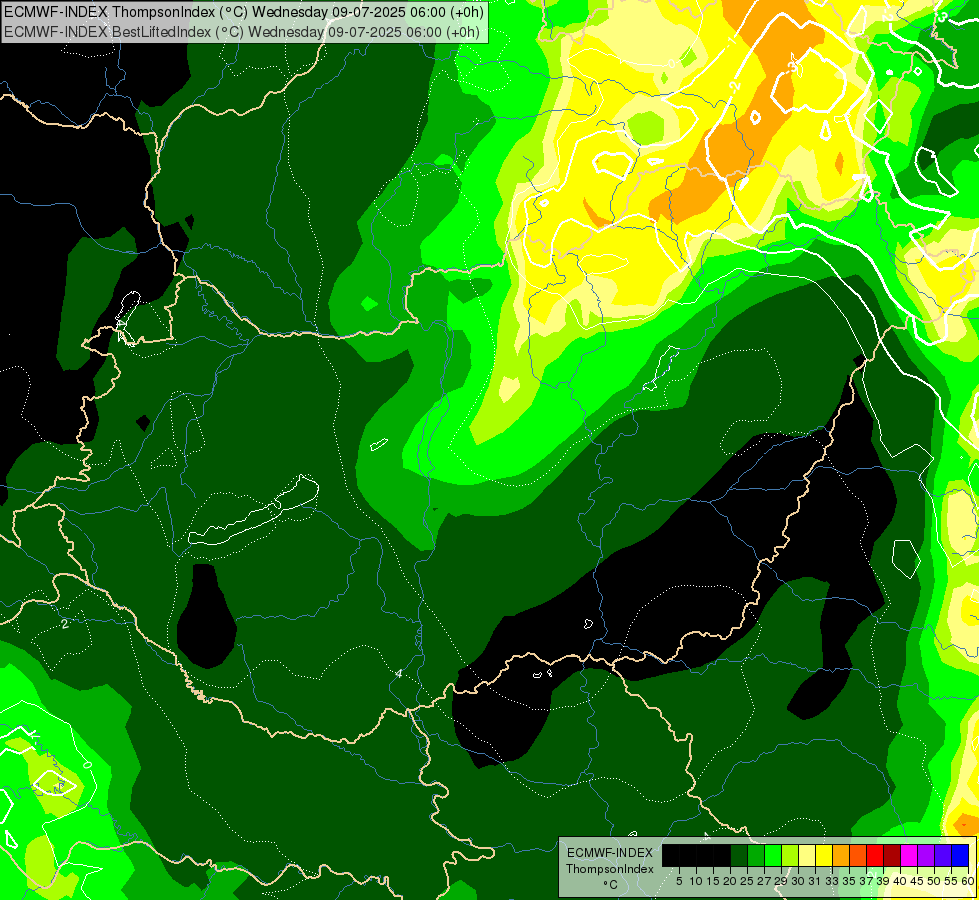Screen dimensions: 979x900
Task: Select the magenta 40–45 legend swatch
Action: (x=910, y=855)
